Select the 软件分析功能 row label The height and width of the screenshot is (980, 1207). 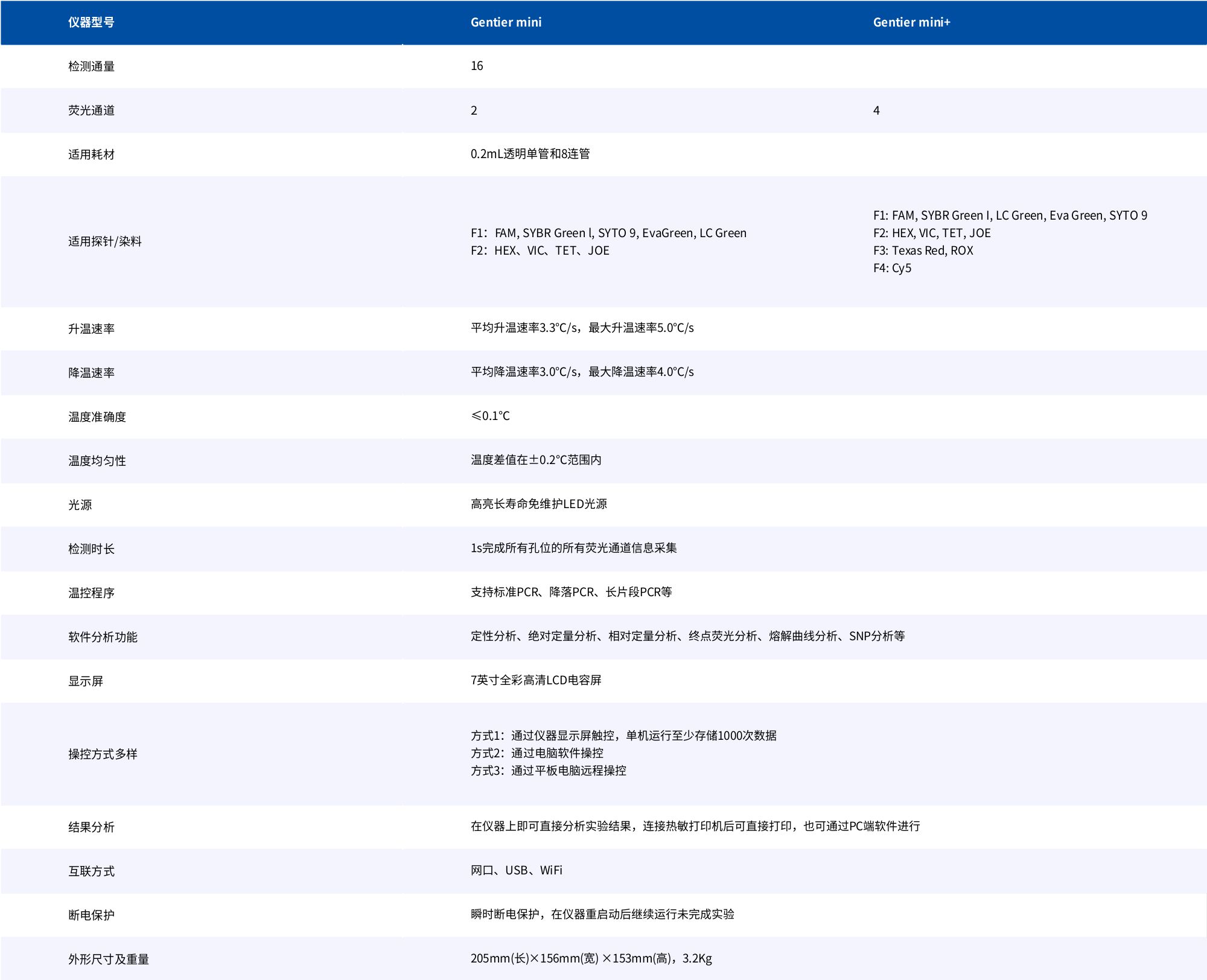point(103,637)
